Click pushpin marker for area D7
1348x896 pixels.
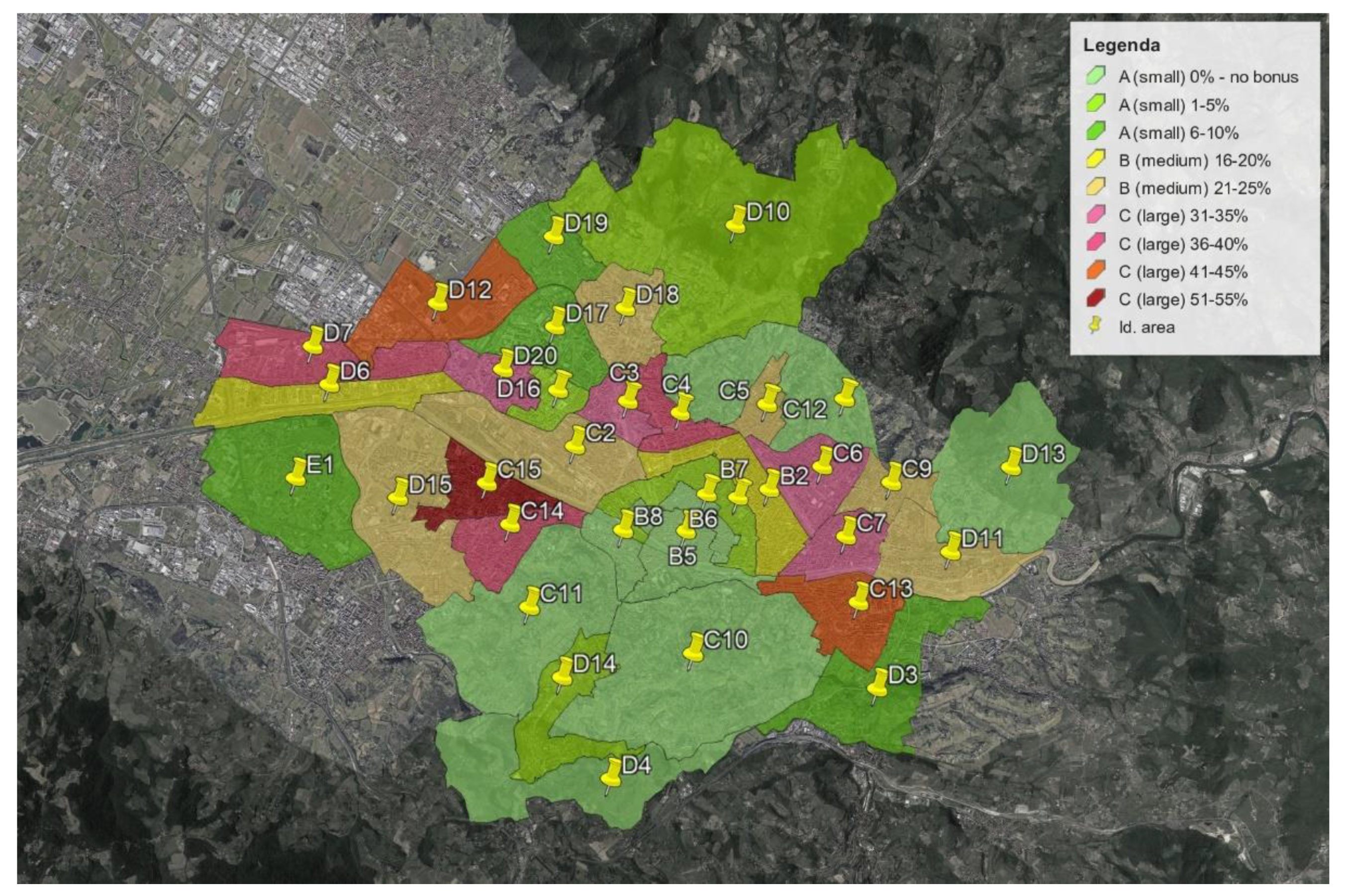tap(313, 342)
